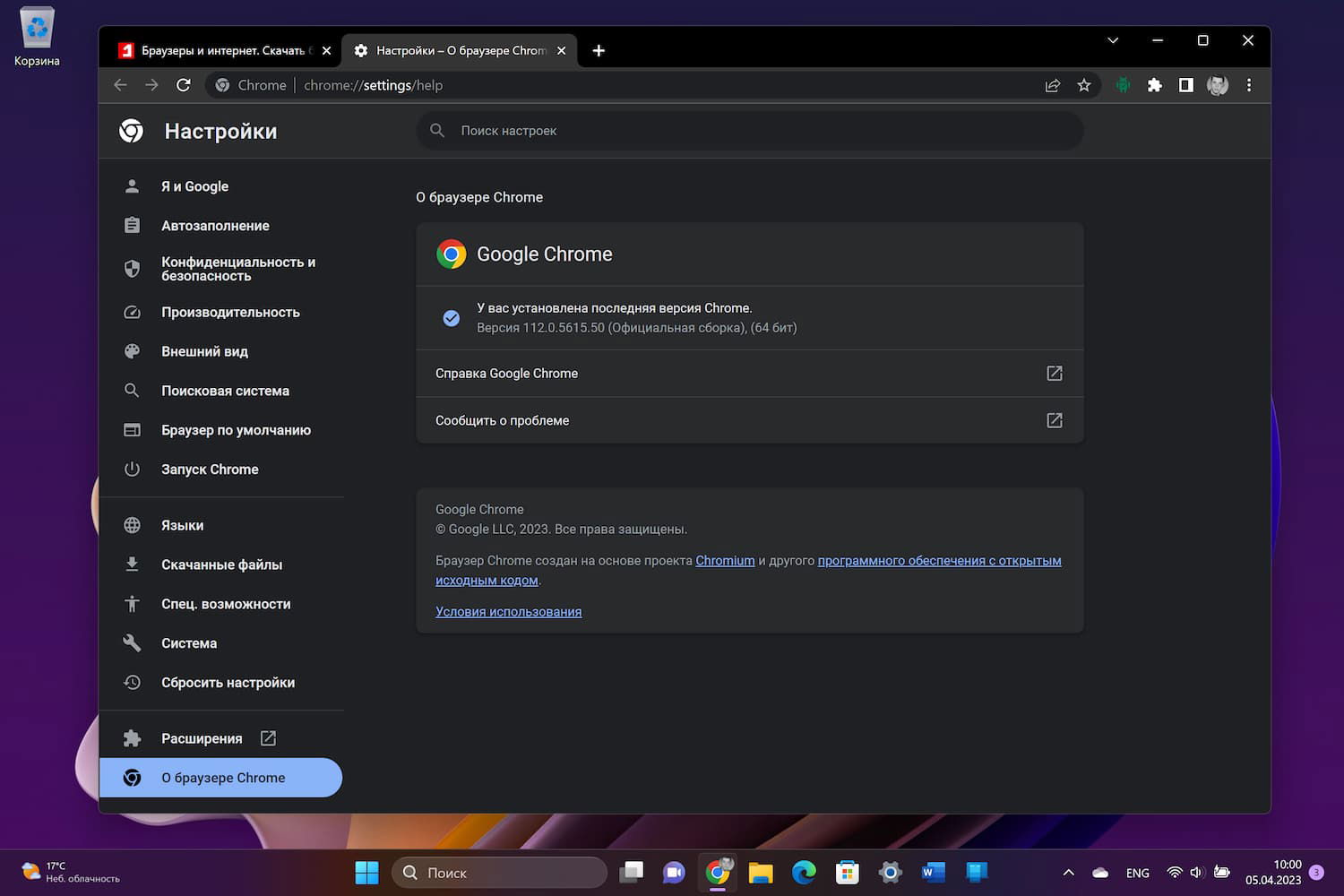Viewport: 1344px width, 896px height.
Task: Select the 'Корзина' recycle bin desktop icon
Action: (37, 36)
